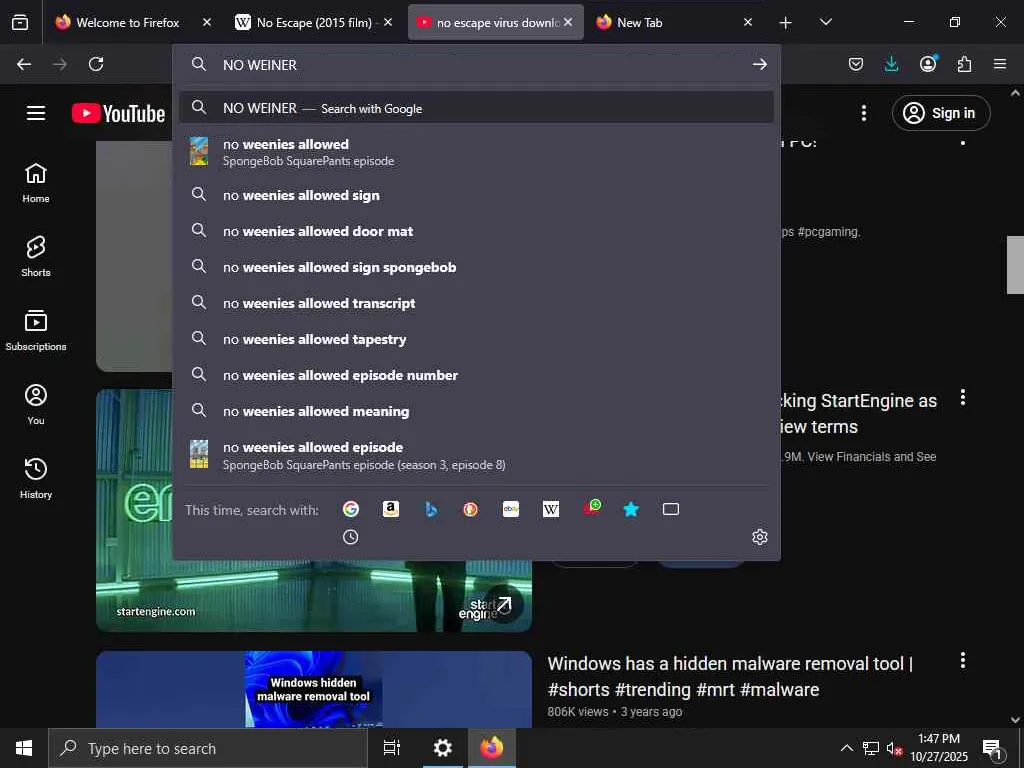The width and height of the screenshot is (1024, 768).
Task: Open Settings from the taskbar
Action: (442, 748)
